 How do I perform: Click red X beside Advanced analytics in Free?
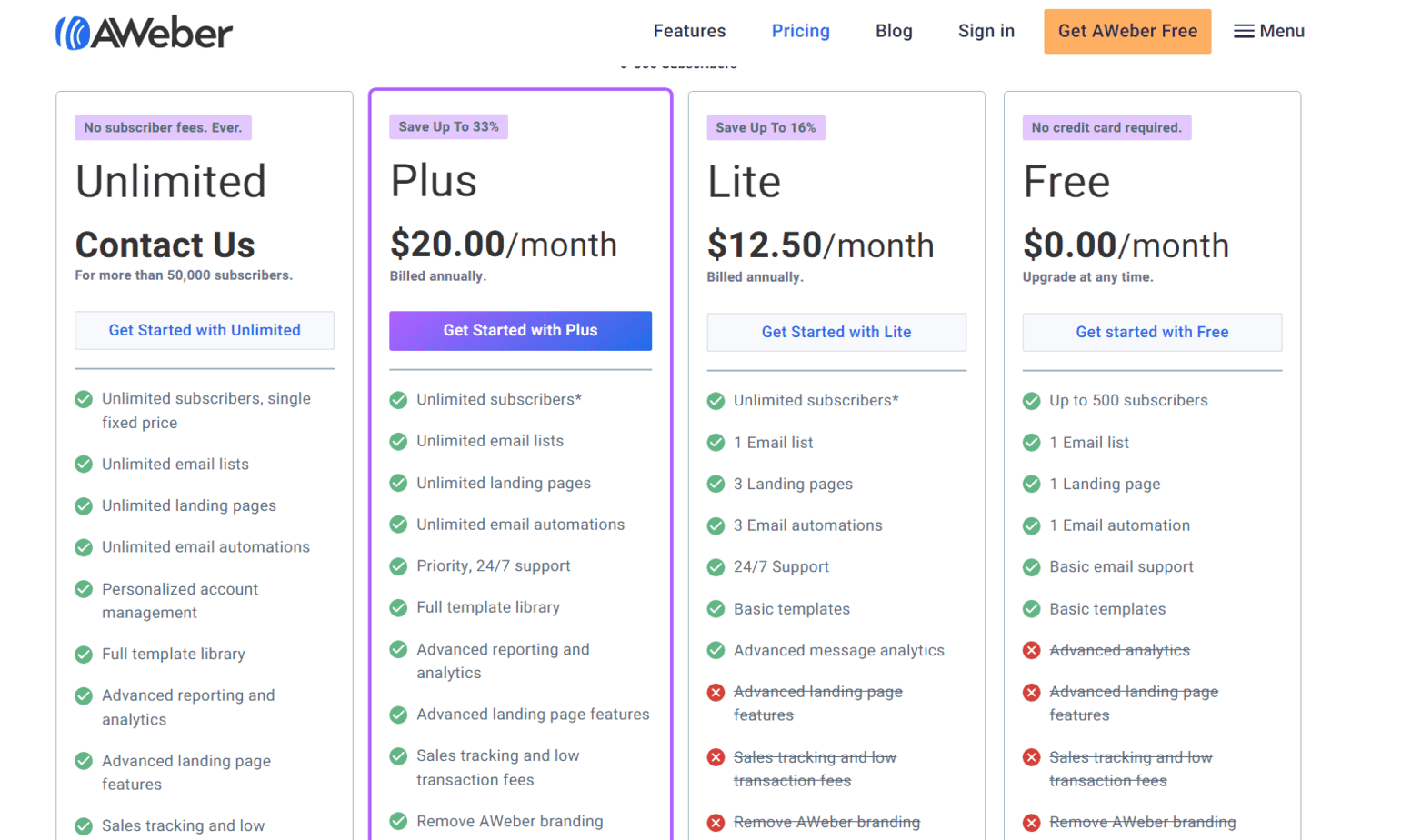[x=1031, y=651]
